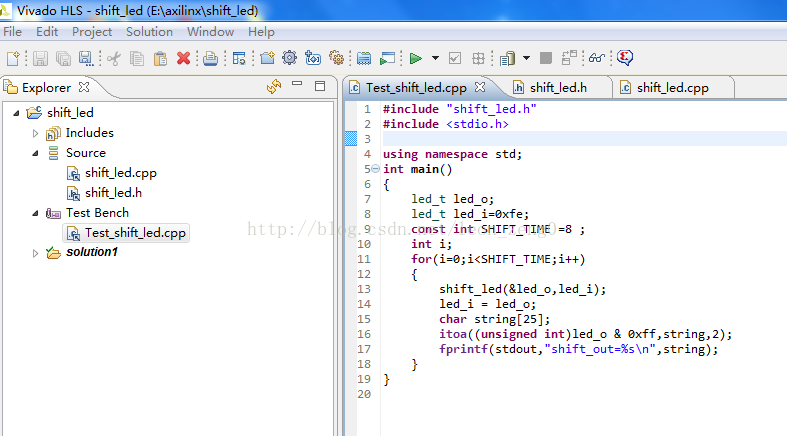
Task: Close the Explorer view tab
Action: [x=84, y=87]
